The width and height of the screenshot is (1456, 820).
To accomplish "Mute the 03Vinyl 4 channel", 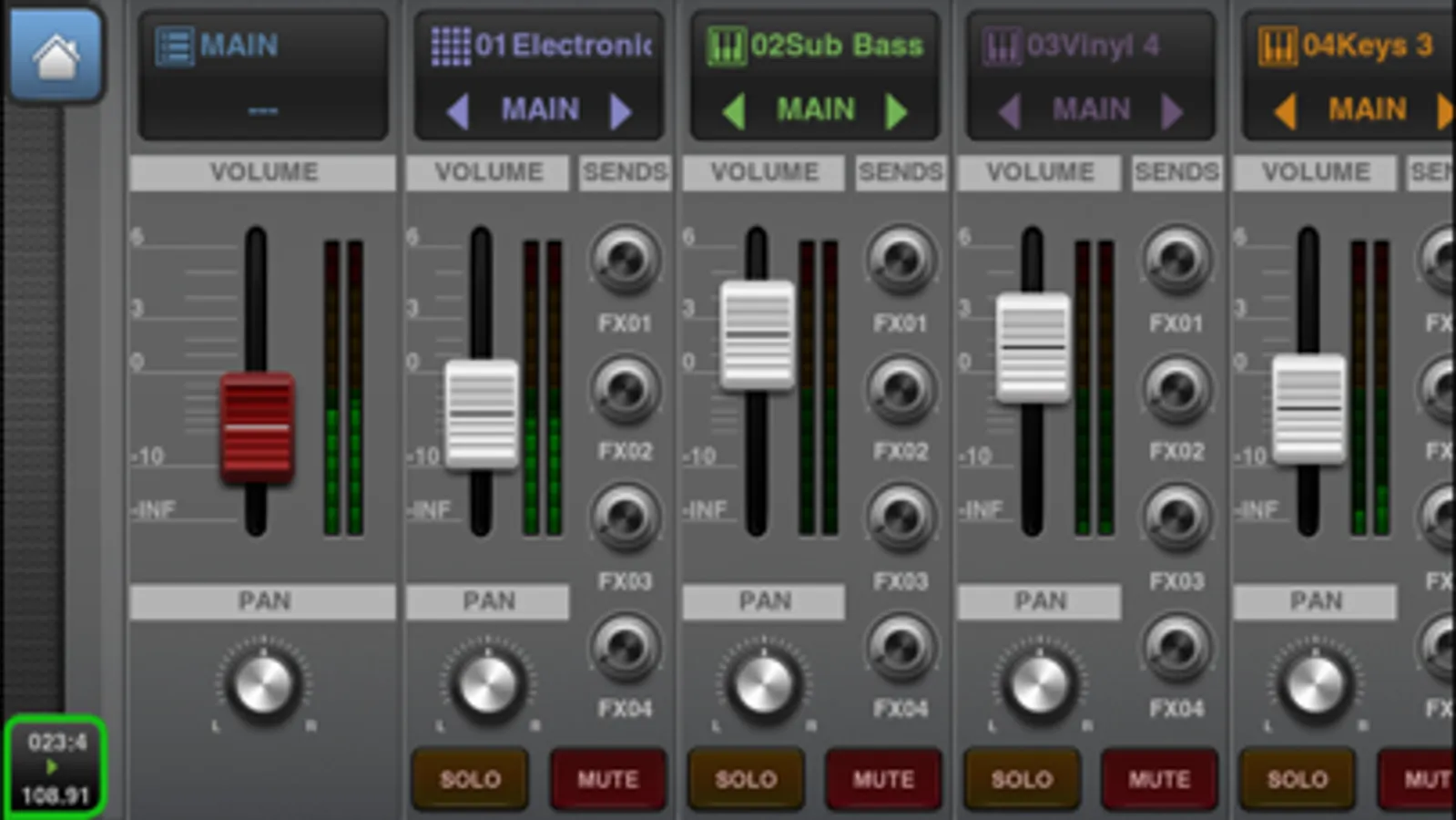I will coord(1159,779).
